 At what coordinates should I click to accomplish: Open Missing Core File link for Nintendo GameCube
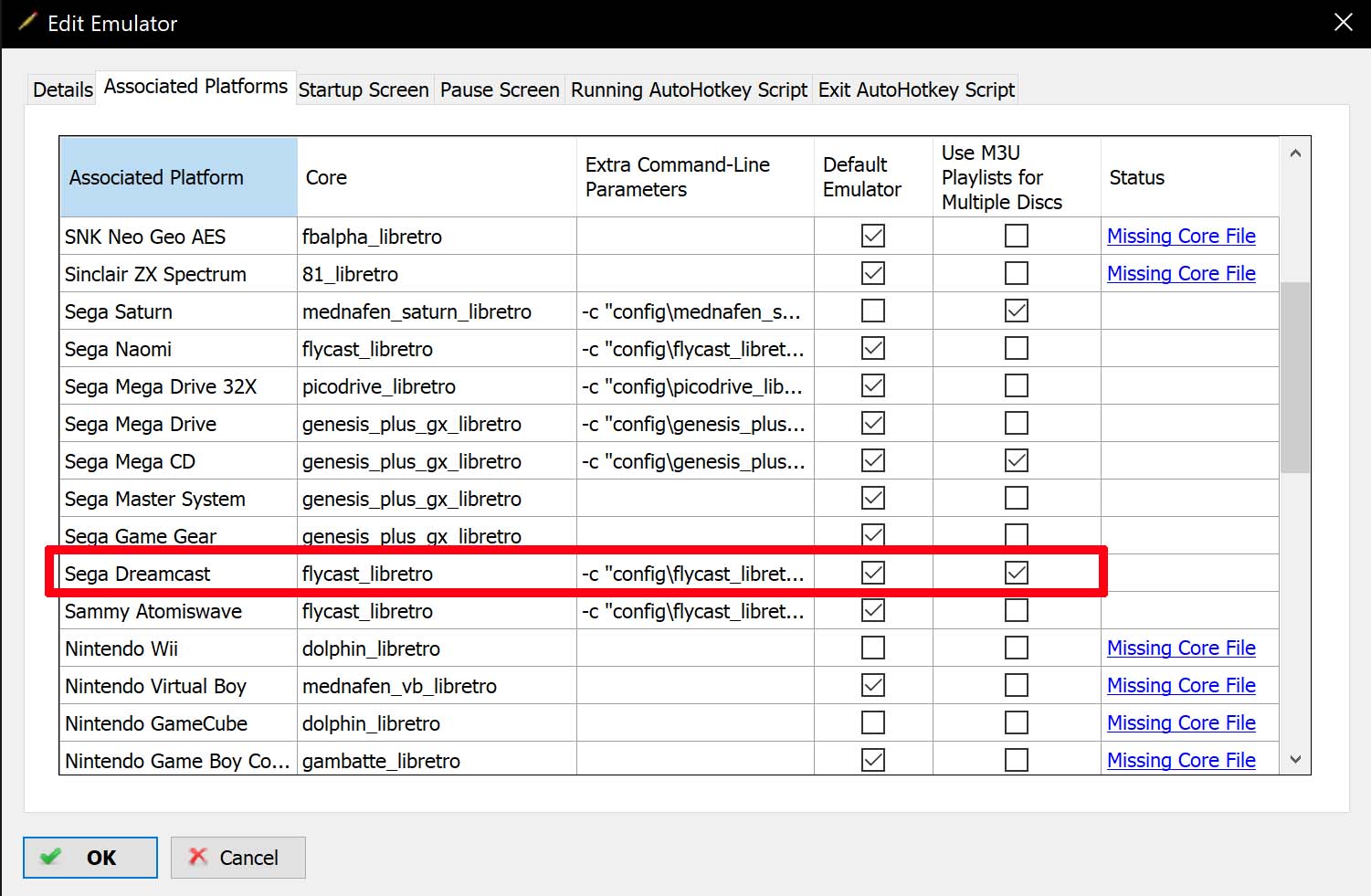click(1181, 722)
